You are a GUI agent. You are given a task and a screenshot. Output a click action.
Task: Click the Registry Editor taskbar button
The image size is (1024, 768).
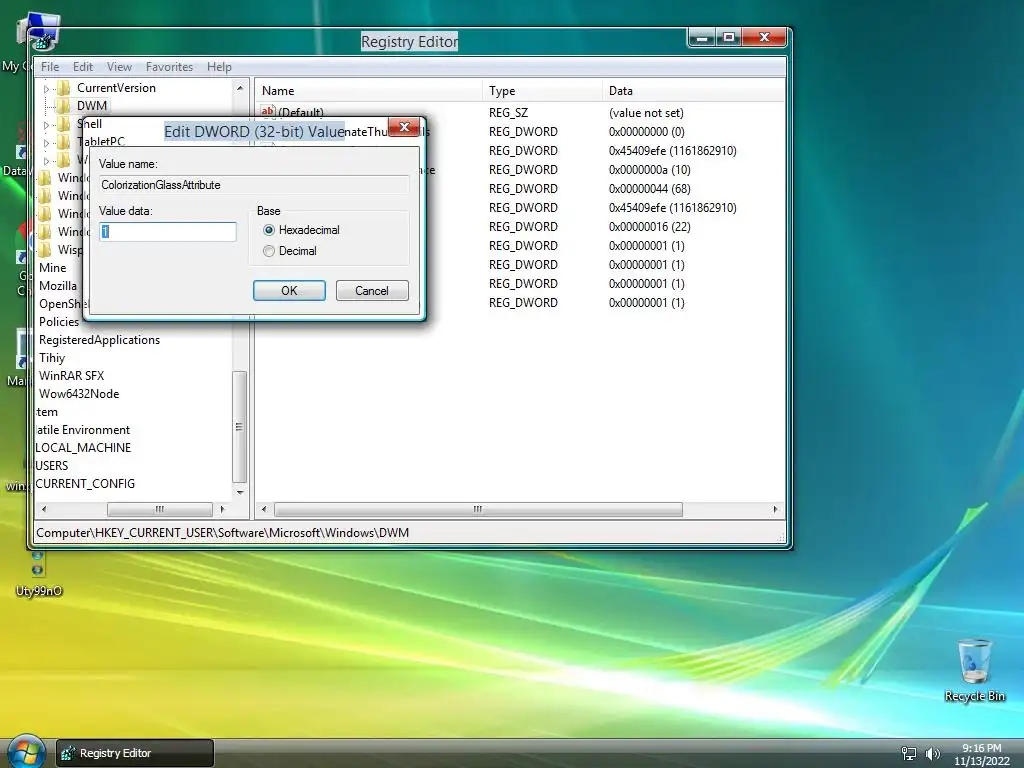coord(135,753)
